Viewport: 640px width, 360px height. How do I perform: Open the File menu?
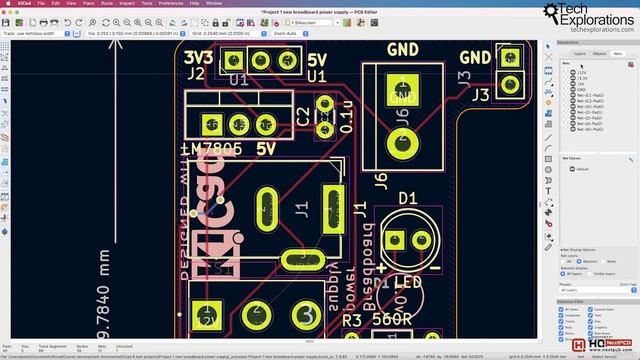tap(41, 3)
